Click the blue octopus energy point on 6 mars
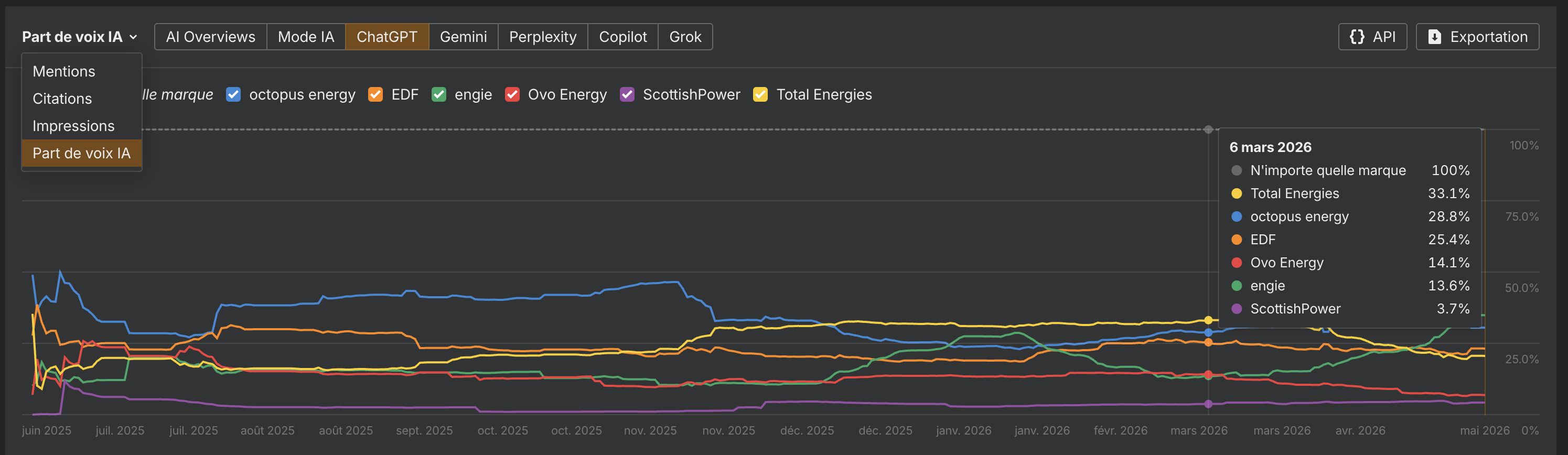Image resolution: width=1568 pixels, height=455 pixels. tap(1208, 333)
